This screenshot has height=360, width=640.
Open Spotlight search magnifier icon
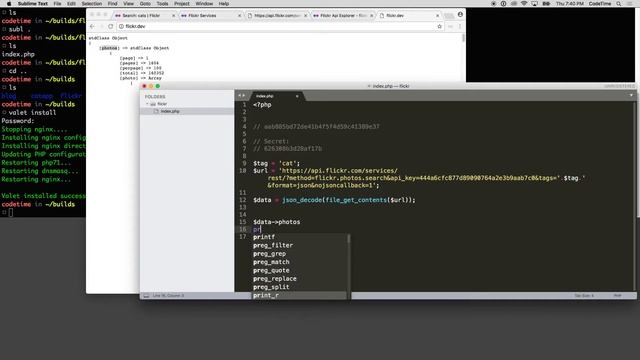[x=619, y=4]
